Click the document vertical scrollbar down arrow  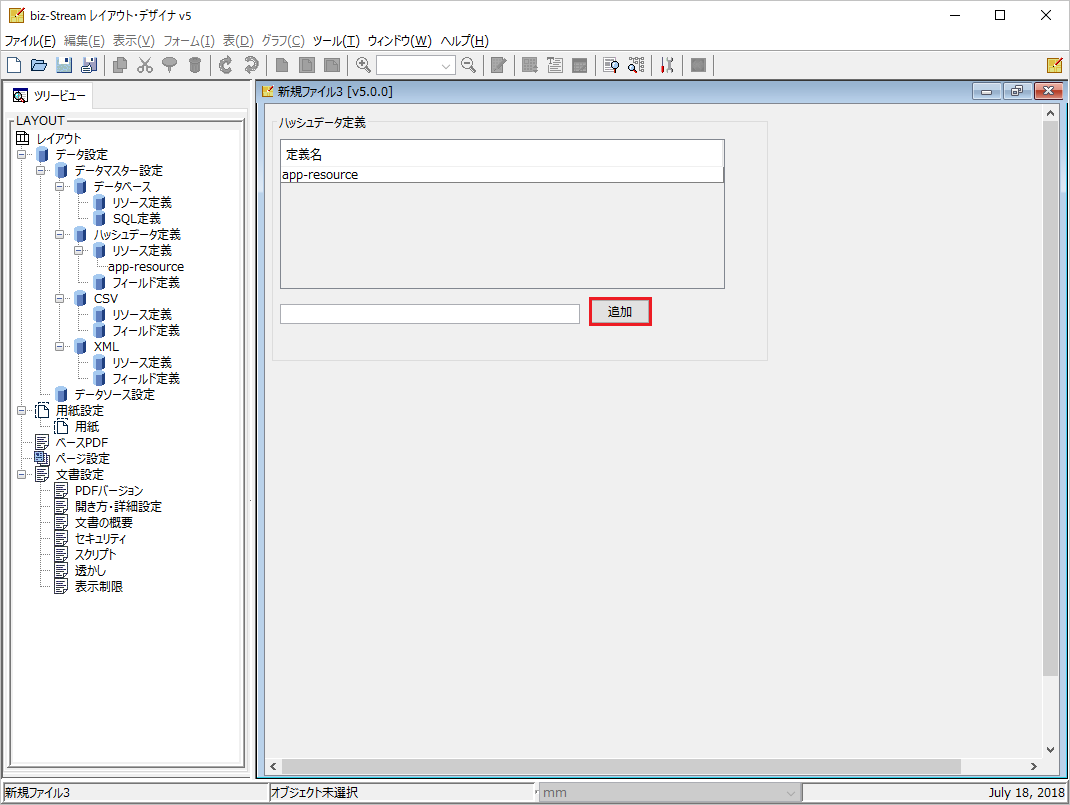[1051, 748]
